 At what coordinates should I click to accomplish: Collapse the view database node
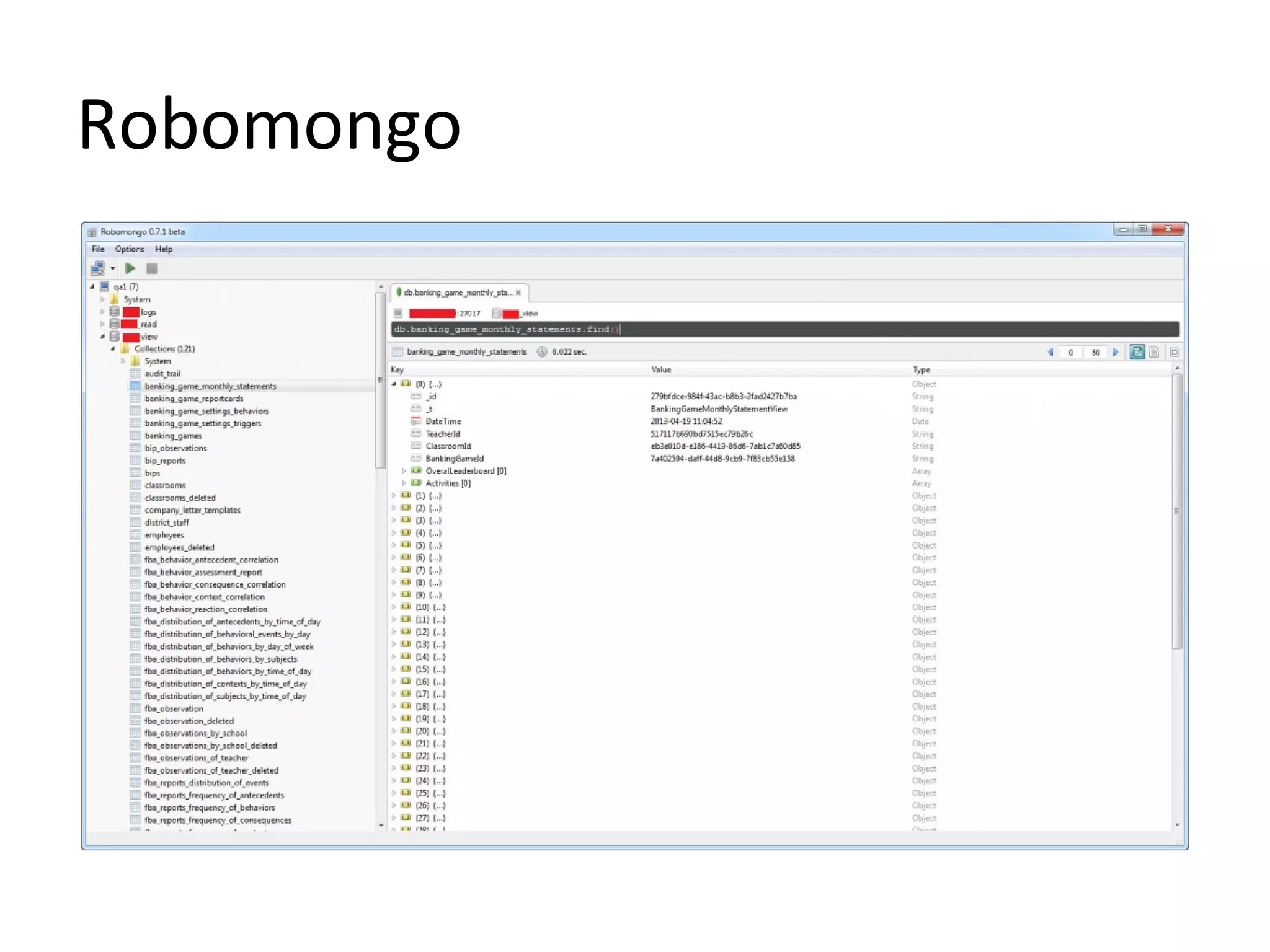click(x=103, y=337)
